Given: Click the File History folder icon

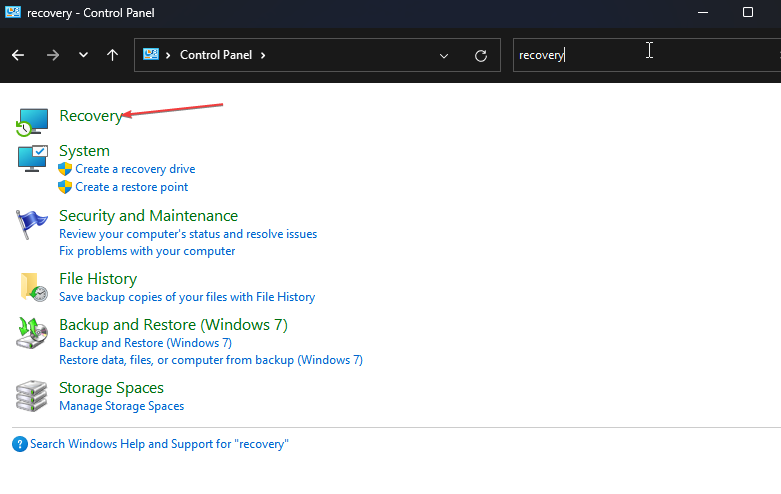Looking at the screenshot, I should [x=32, y=287].
